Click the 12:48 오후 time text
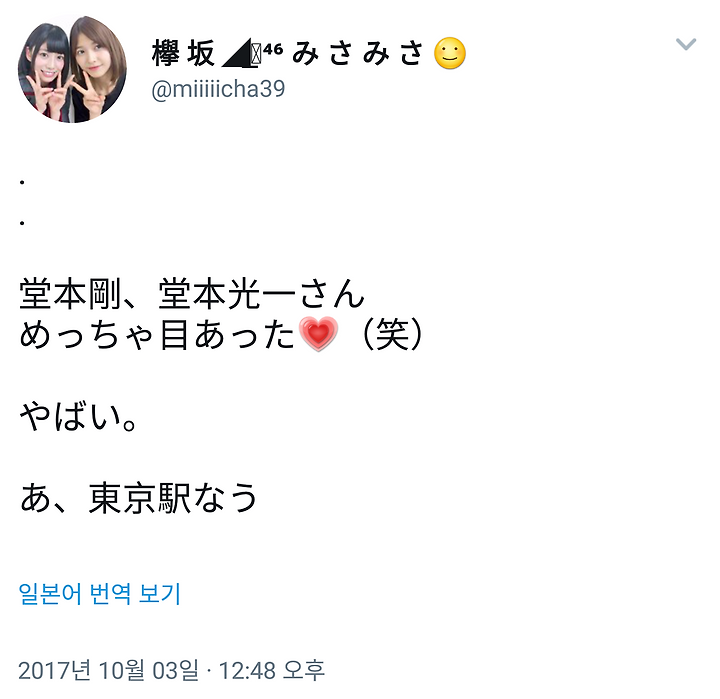Screen dimensions: 720x699 coord(272,670)
